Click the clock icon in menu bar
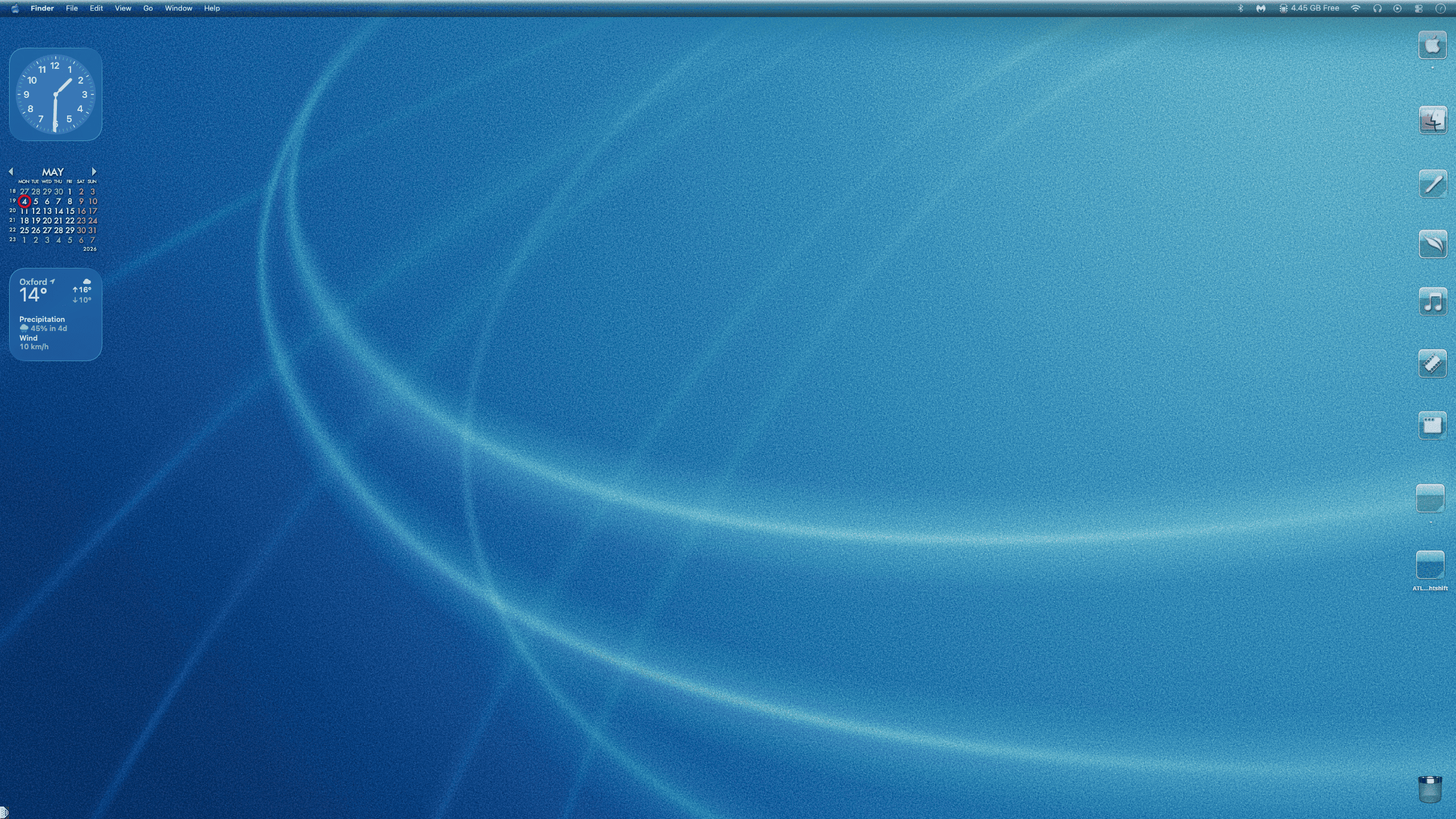1456x819 pixels. click(1440, 9)
